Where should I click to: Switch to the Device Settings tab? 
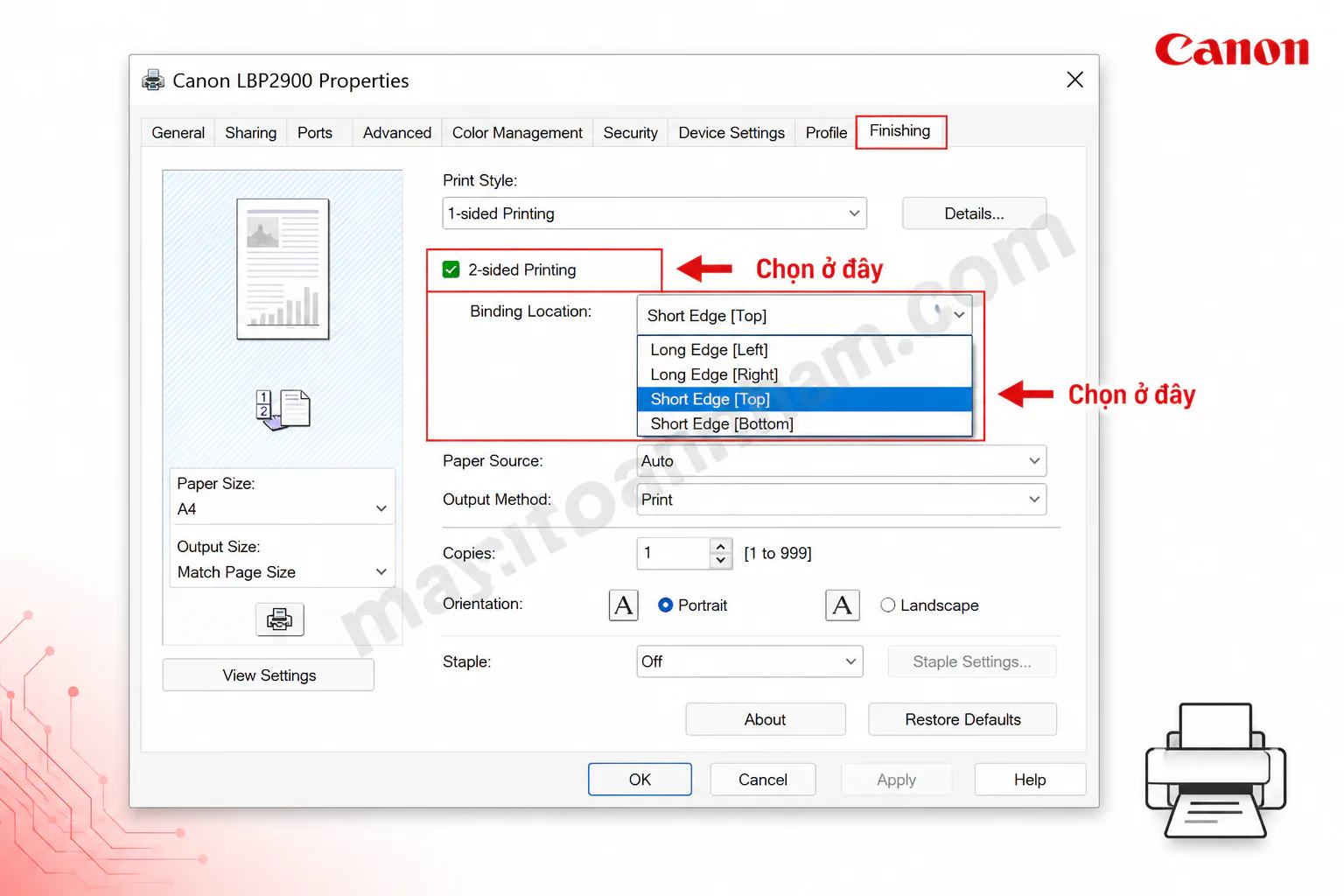point(731,133)
